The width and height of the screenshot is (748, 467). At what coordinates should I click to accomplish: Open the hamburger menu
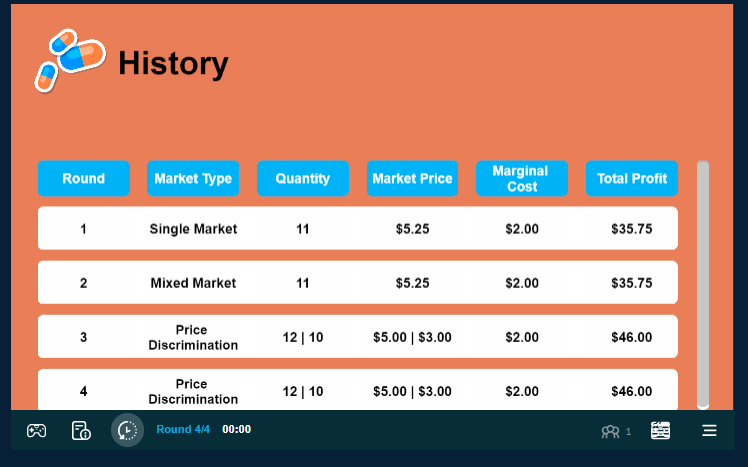tap(709, 430)
